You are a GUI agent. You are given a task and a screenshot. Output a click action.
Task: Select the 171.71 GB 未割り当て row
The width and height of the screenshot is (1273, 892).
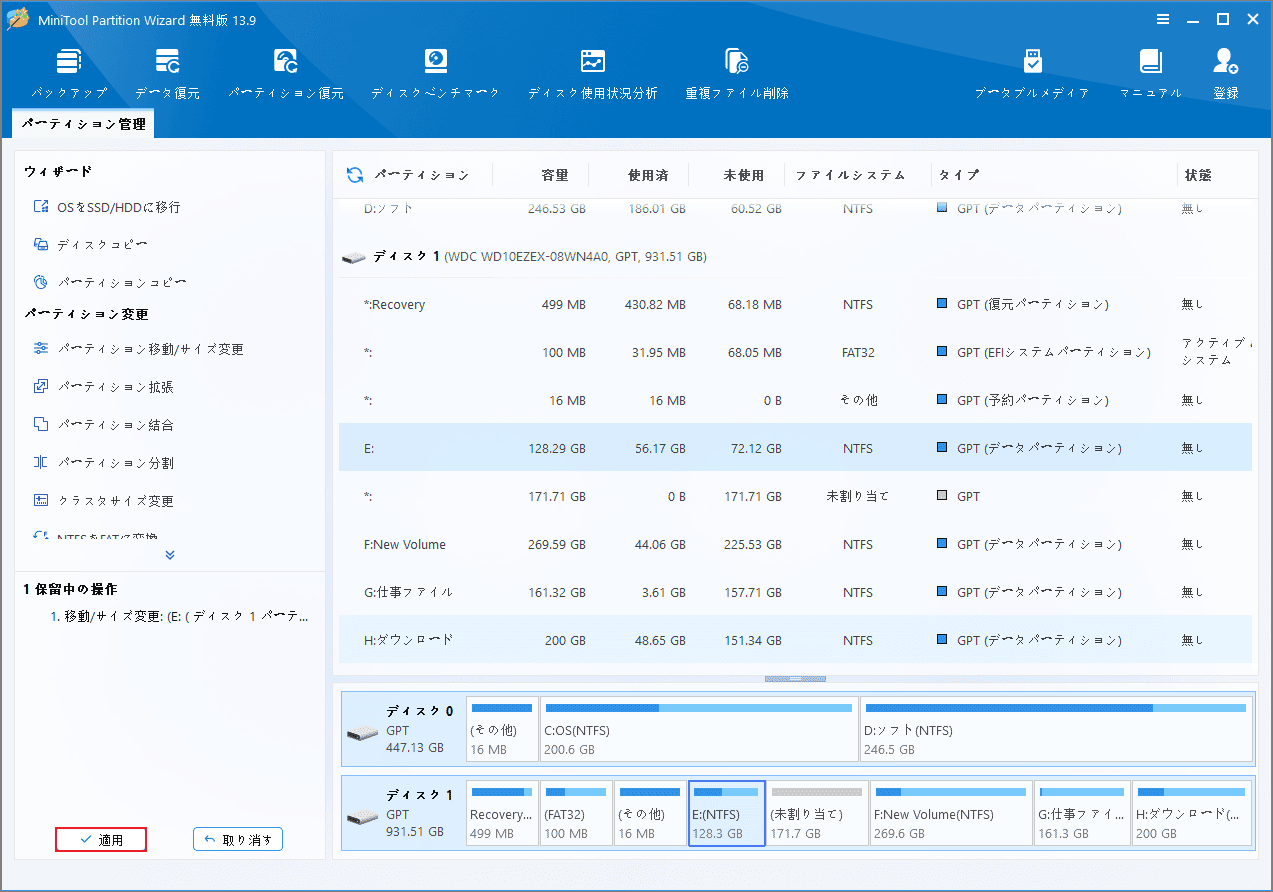point(795,496)
